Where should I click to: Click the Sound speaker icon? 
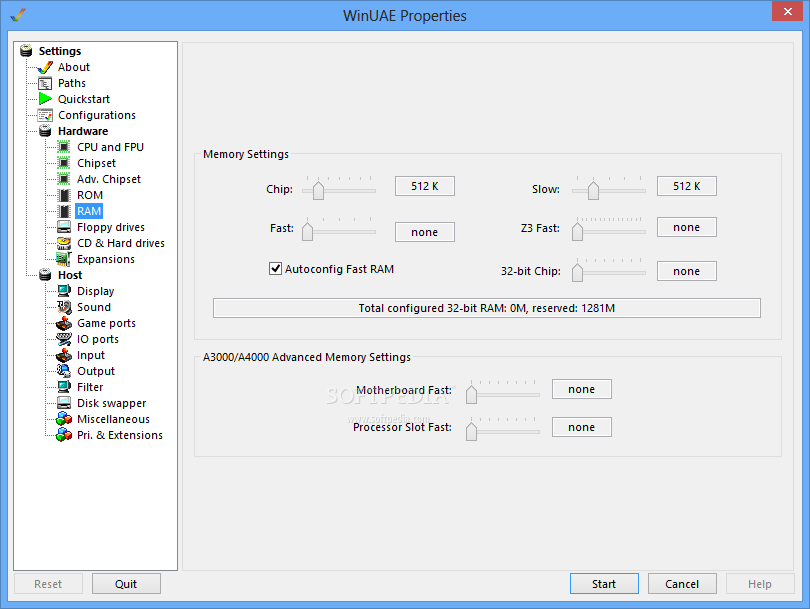tap(64, 307)
